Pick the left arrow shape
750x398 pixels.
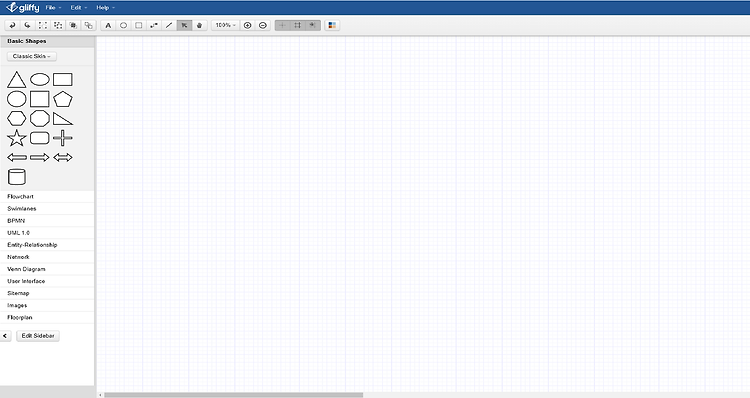17,157
